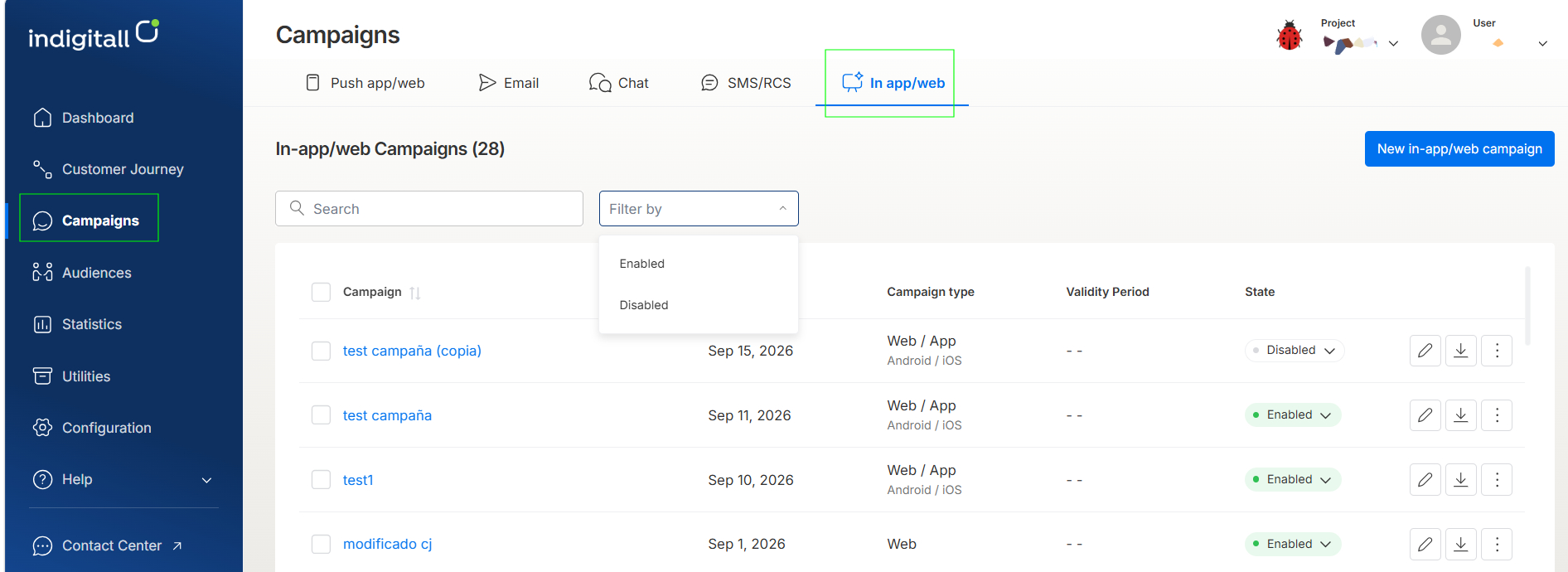Download the test campaña (copia) campaign
1568x572 pixels.
pyautogui.click(x=1461, y=351)
